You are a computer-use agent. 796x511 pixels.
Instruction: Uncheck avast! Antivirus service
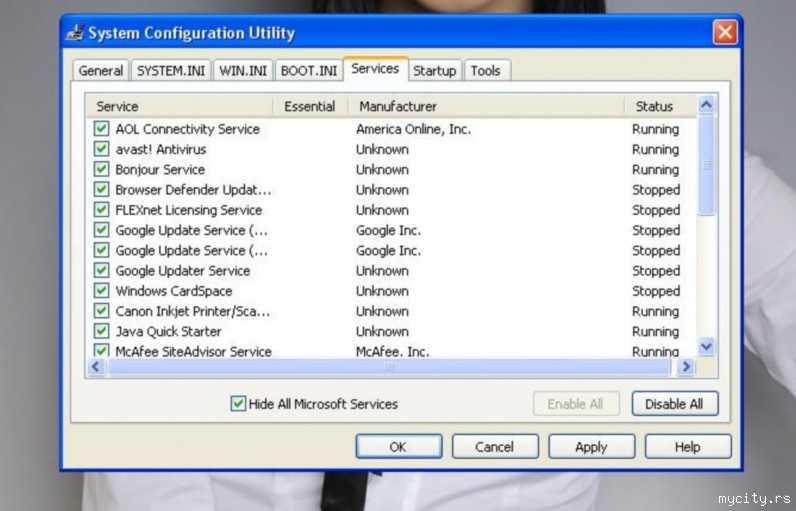[101, 149]
